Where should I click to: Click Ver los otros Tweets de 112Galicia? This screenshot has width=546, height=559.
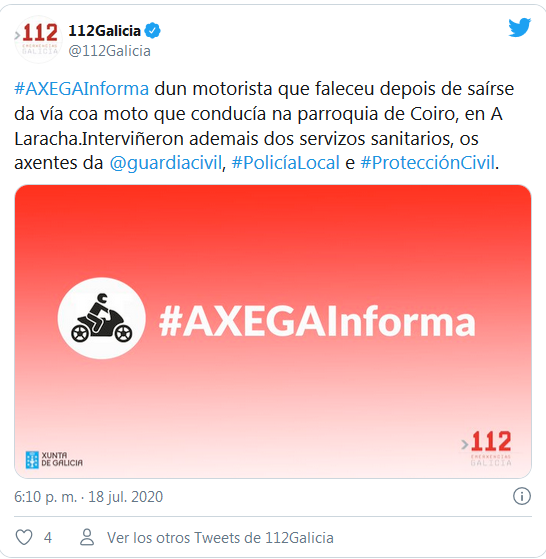[x=220, y=538]
